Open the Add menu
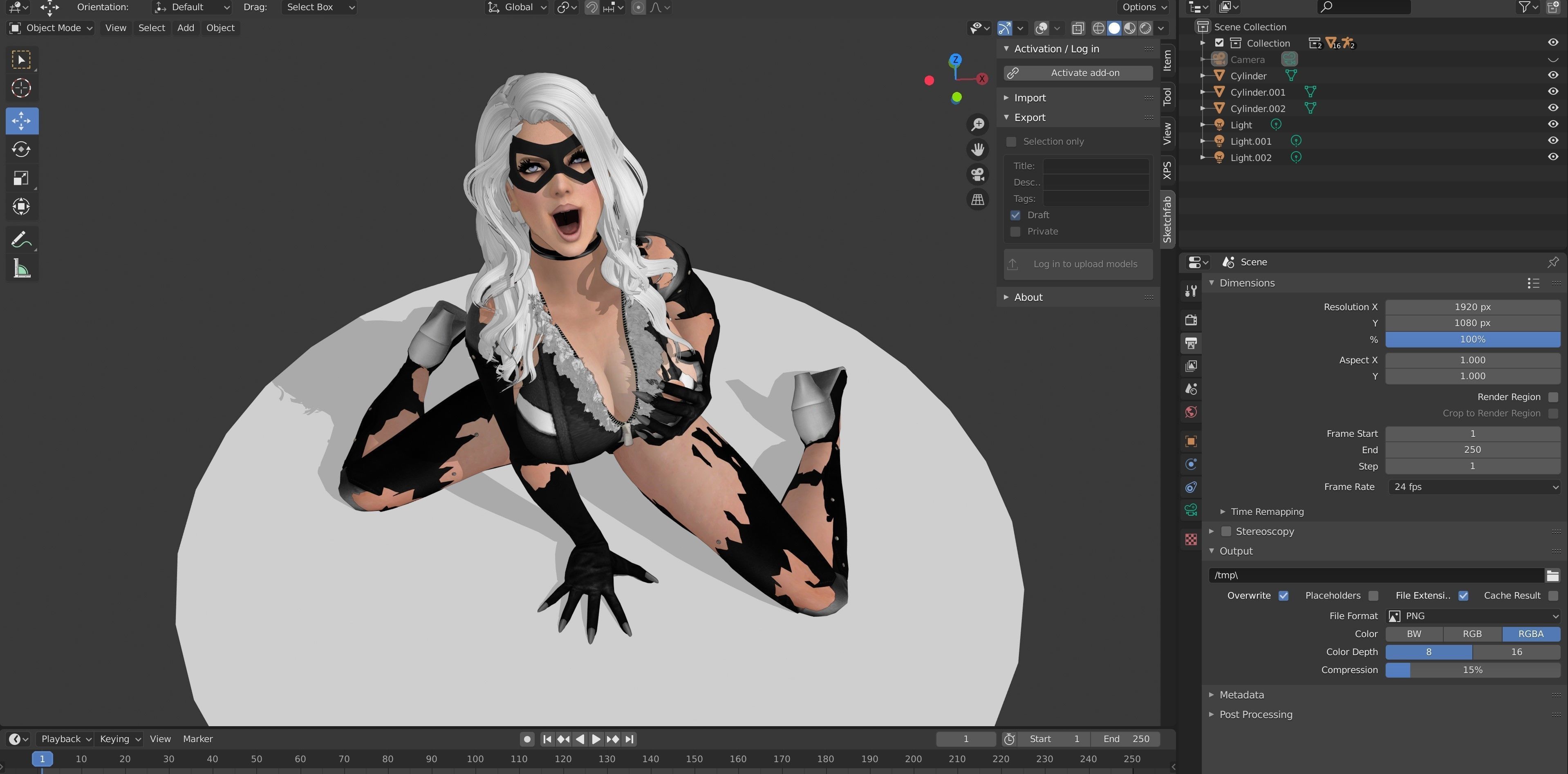This screenshot has height=774, width=1568. (x=186, y=28)
